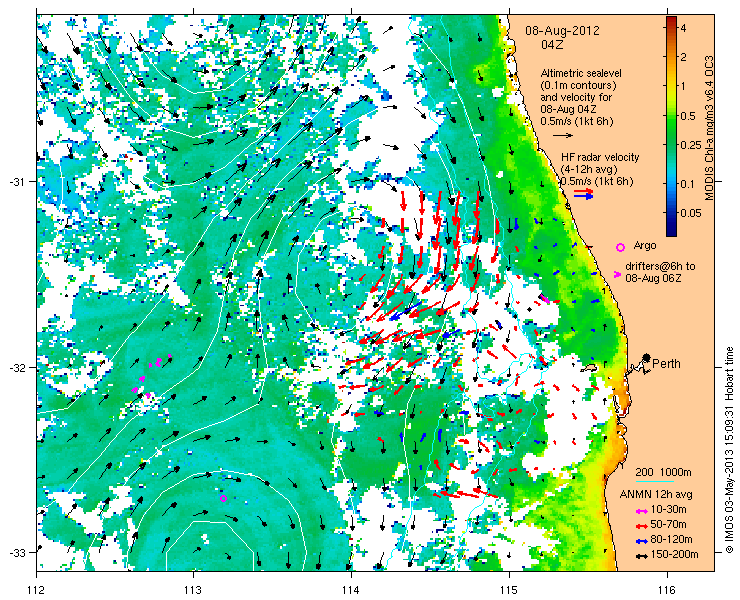Click the blue HF radar velocity arrow
The width and height of the screenshot is (740, 600).
coord(583,196)
